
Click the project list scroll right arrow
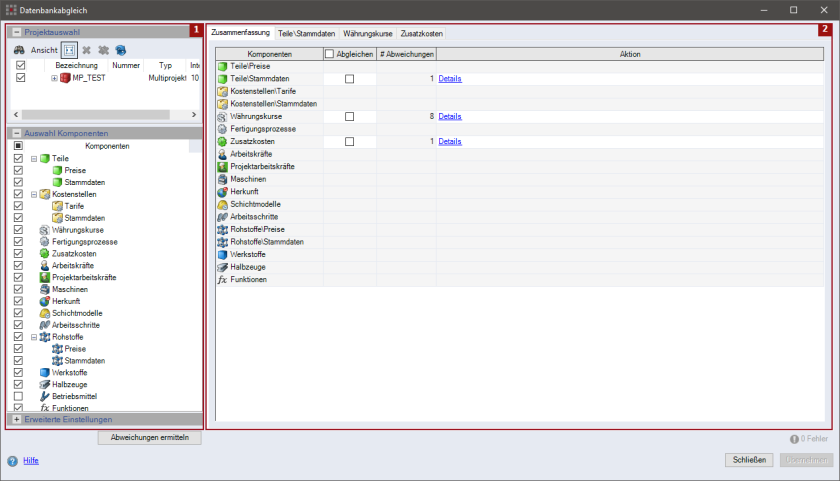coord(194,115)
